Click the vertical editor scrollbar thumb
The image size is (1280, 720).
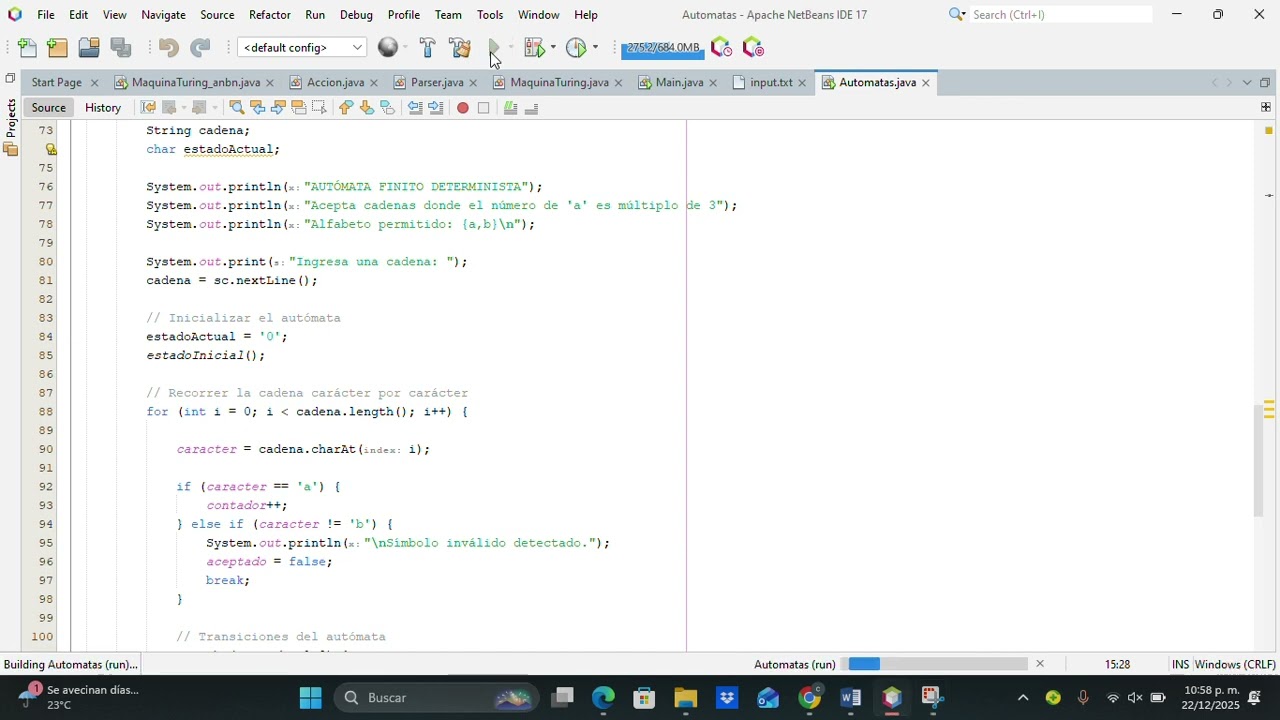pos(1259,460)
